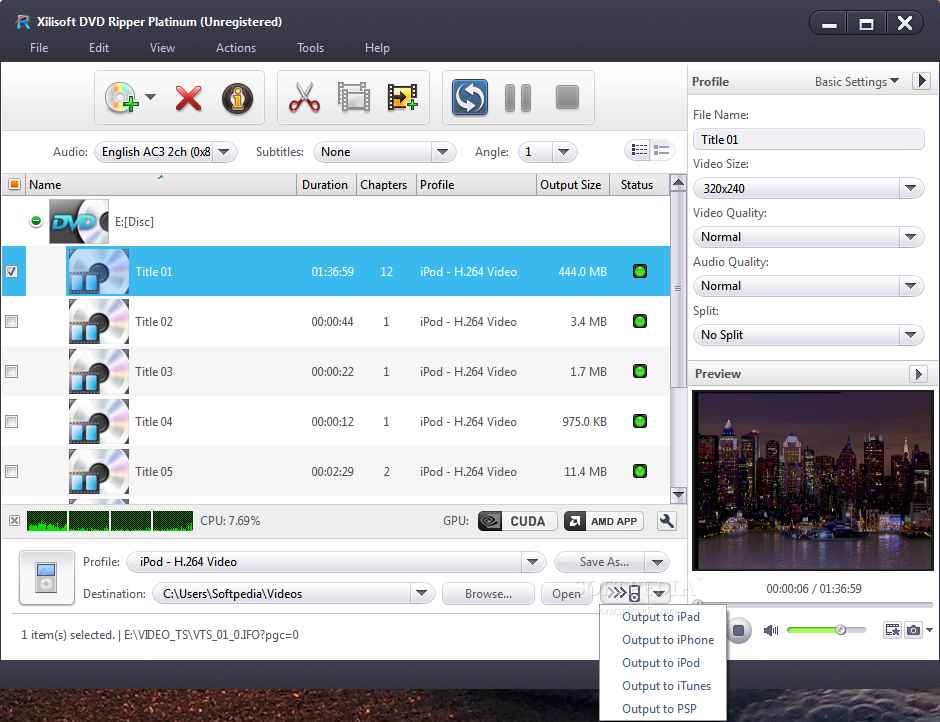This screenshot has height=722, width=940.
Task: Switch to detailed list view icon
Action: tap(639, 150)
